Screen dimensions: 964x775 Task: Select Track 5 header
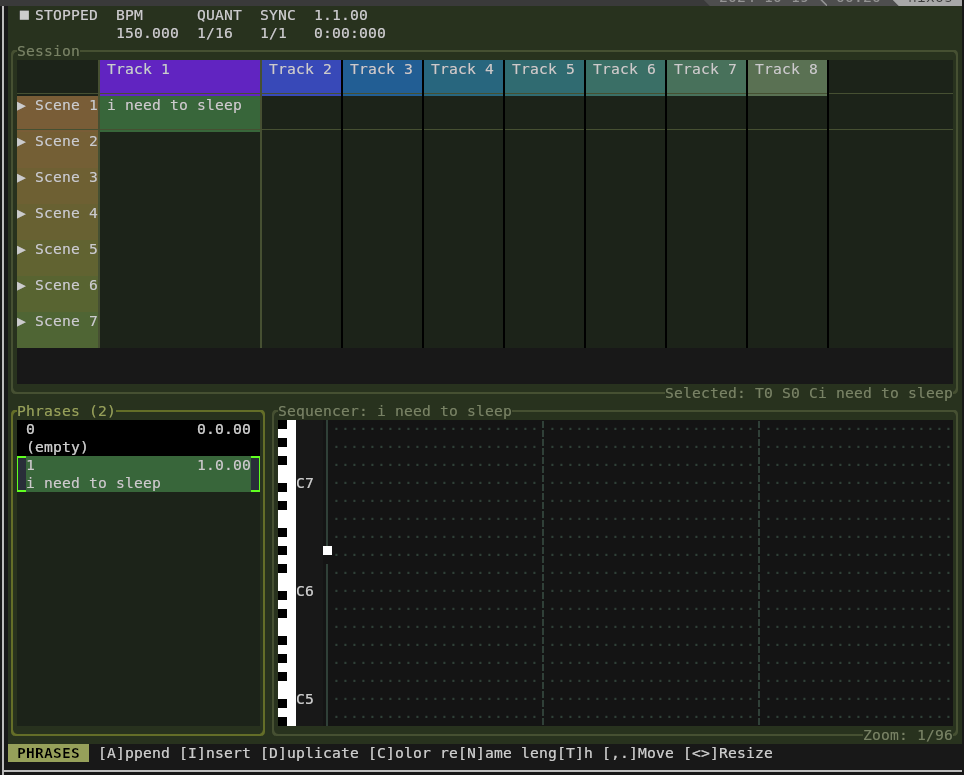pyautogui.click(x=544, y=77)
